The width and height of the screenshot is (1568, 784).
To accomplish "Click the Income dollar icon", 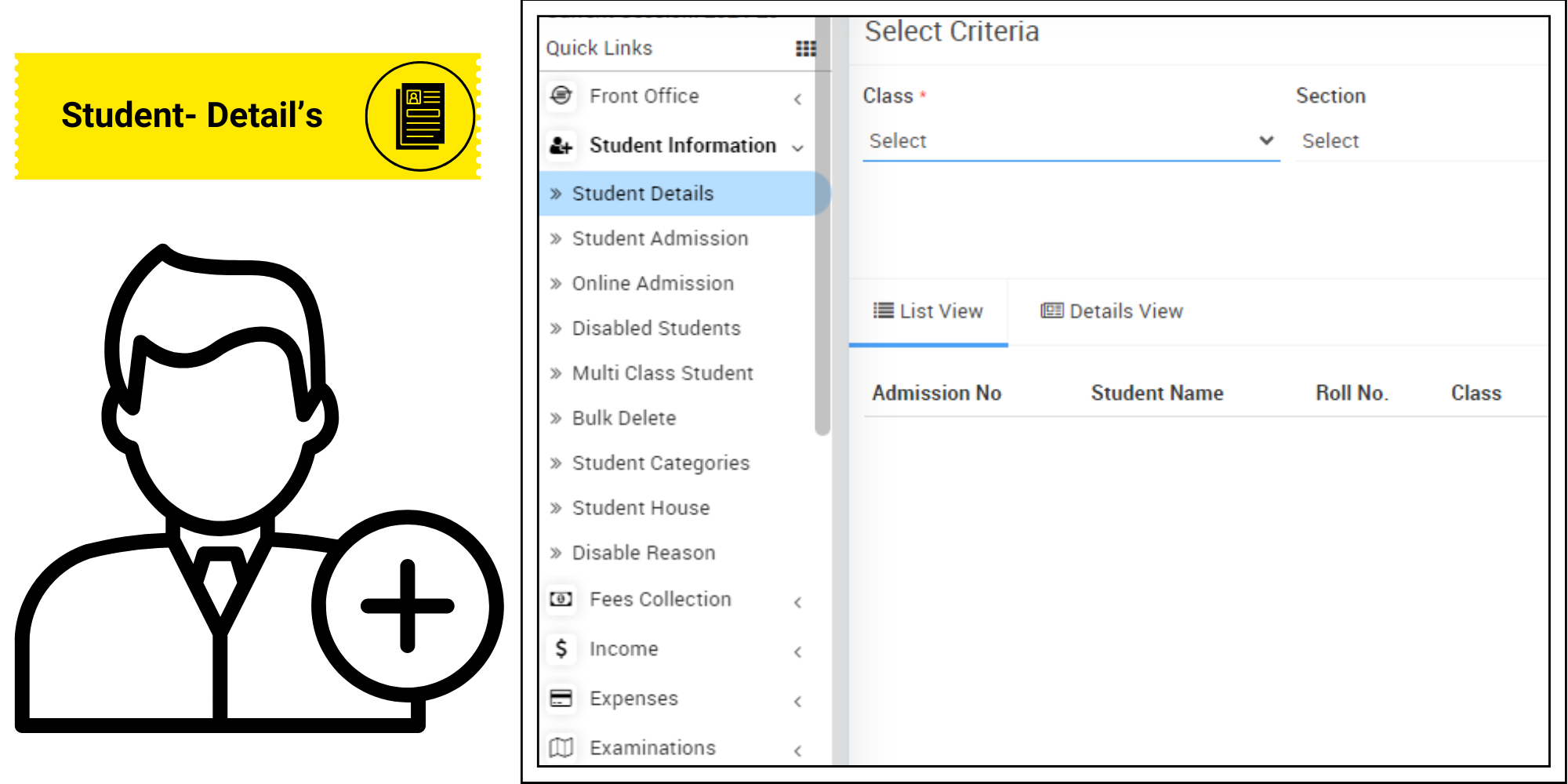I will 560,648.
